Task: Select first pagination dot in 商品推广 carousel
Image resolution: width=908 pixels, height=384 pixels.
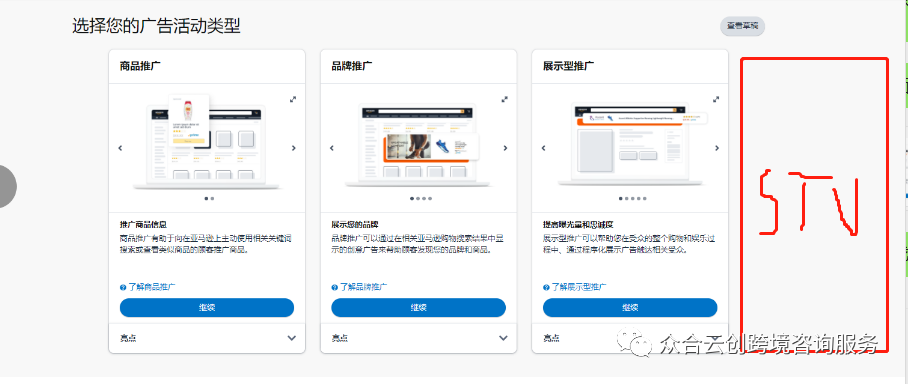Action: tap(206, 199)
